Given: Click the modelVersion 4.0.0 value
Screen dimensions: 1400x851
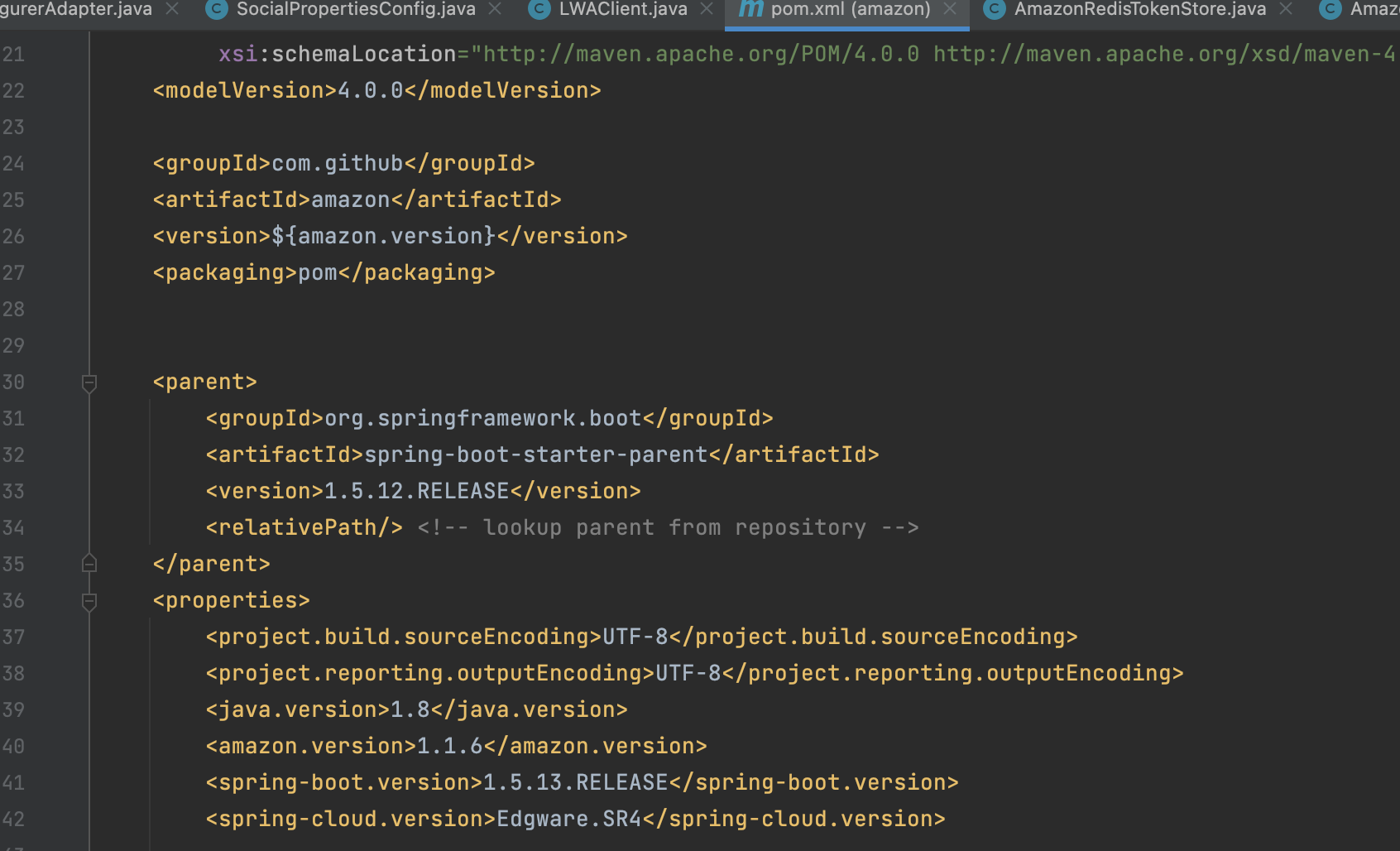Looking at the screenshot, I should [x=371, y=90].
